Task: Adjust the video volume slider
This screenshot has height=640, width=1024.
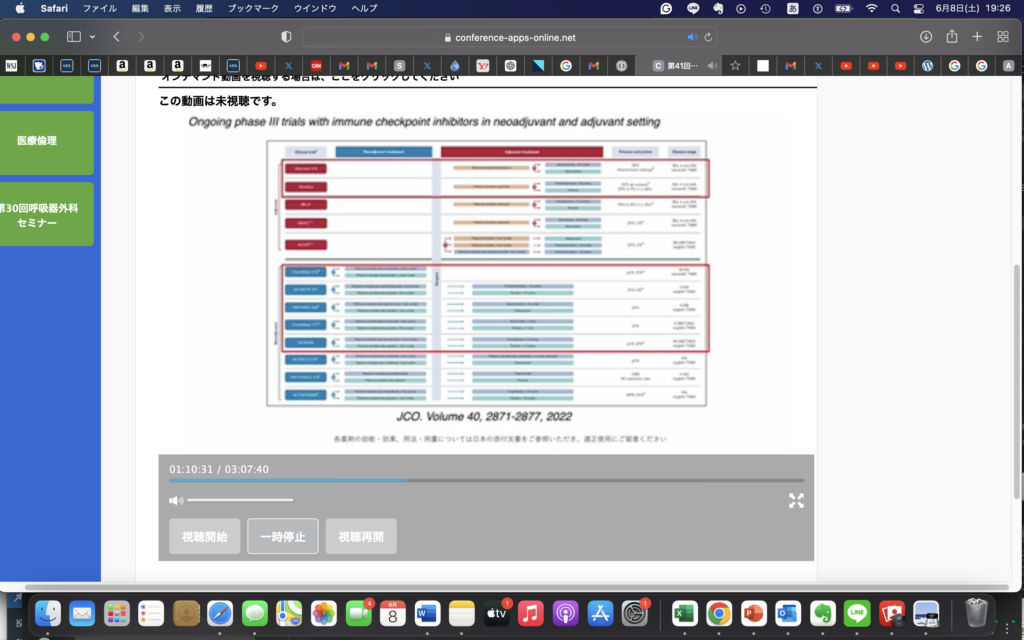Action: [x=240, y=500]
